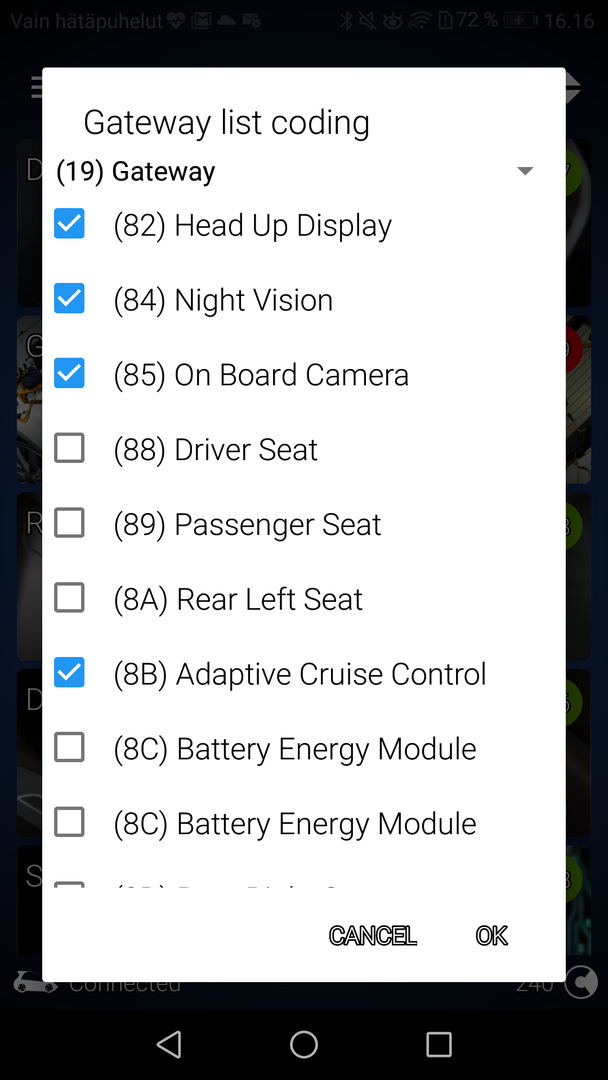The height and width of the screenshot is (1080, 608).
Task: Enable the Driver Seat checkbox
Action: 69,449
